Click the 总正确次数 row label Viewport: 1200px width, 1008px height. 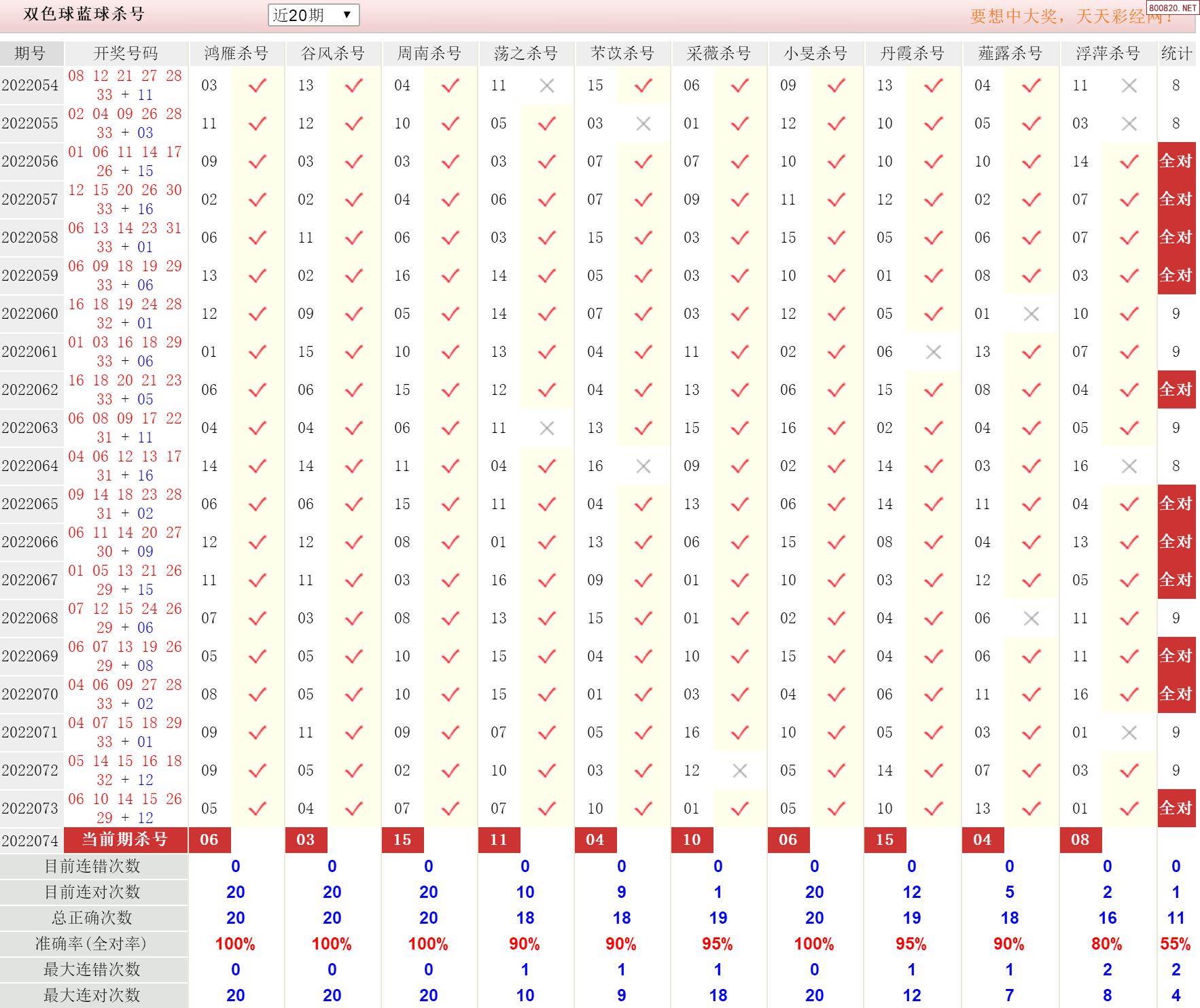92,918
